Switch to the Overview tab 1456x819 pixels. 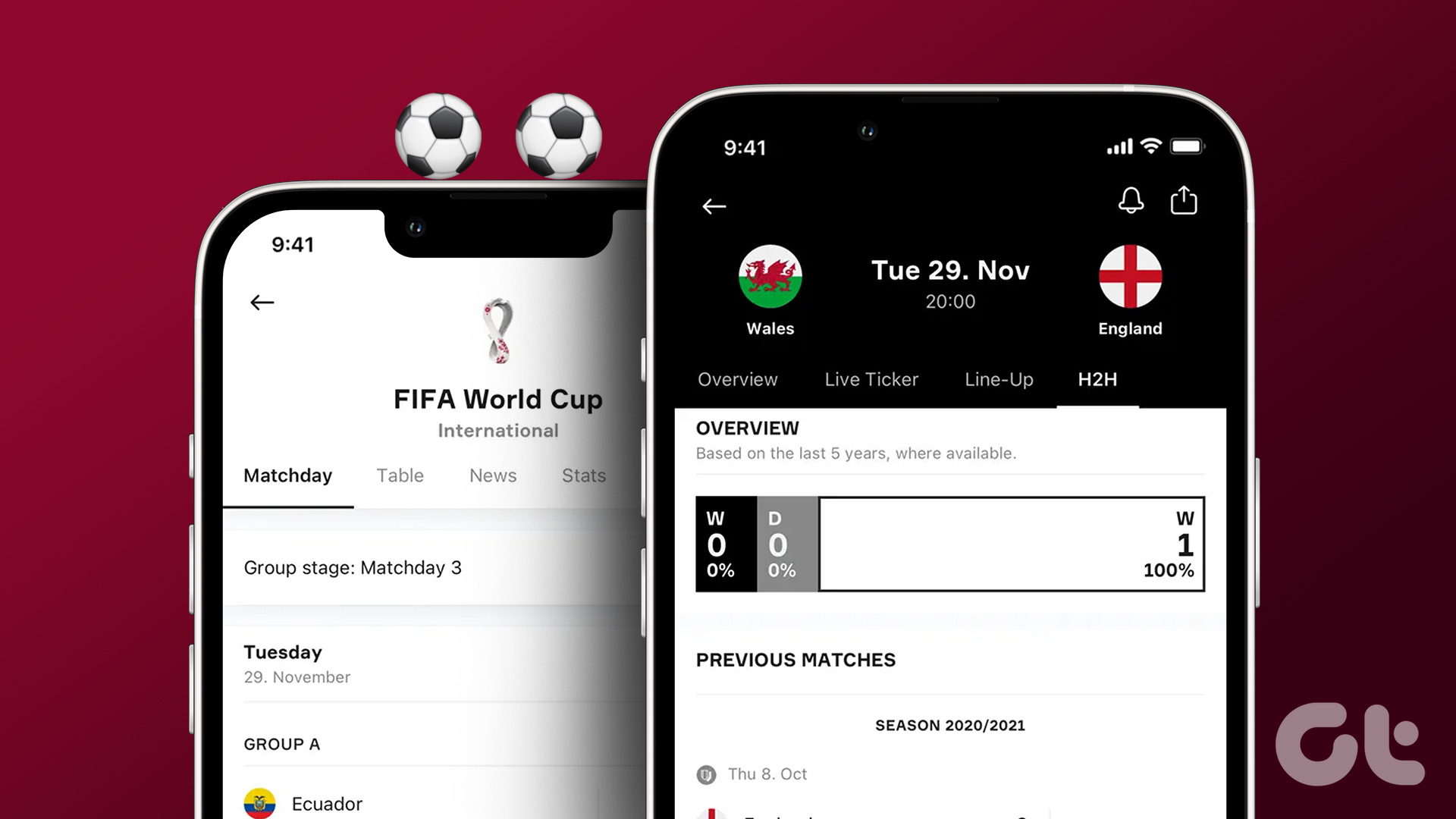click(738, 380)
